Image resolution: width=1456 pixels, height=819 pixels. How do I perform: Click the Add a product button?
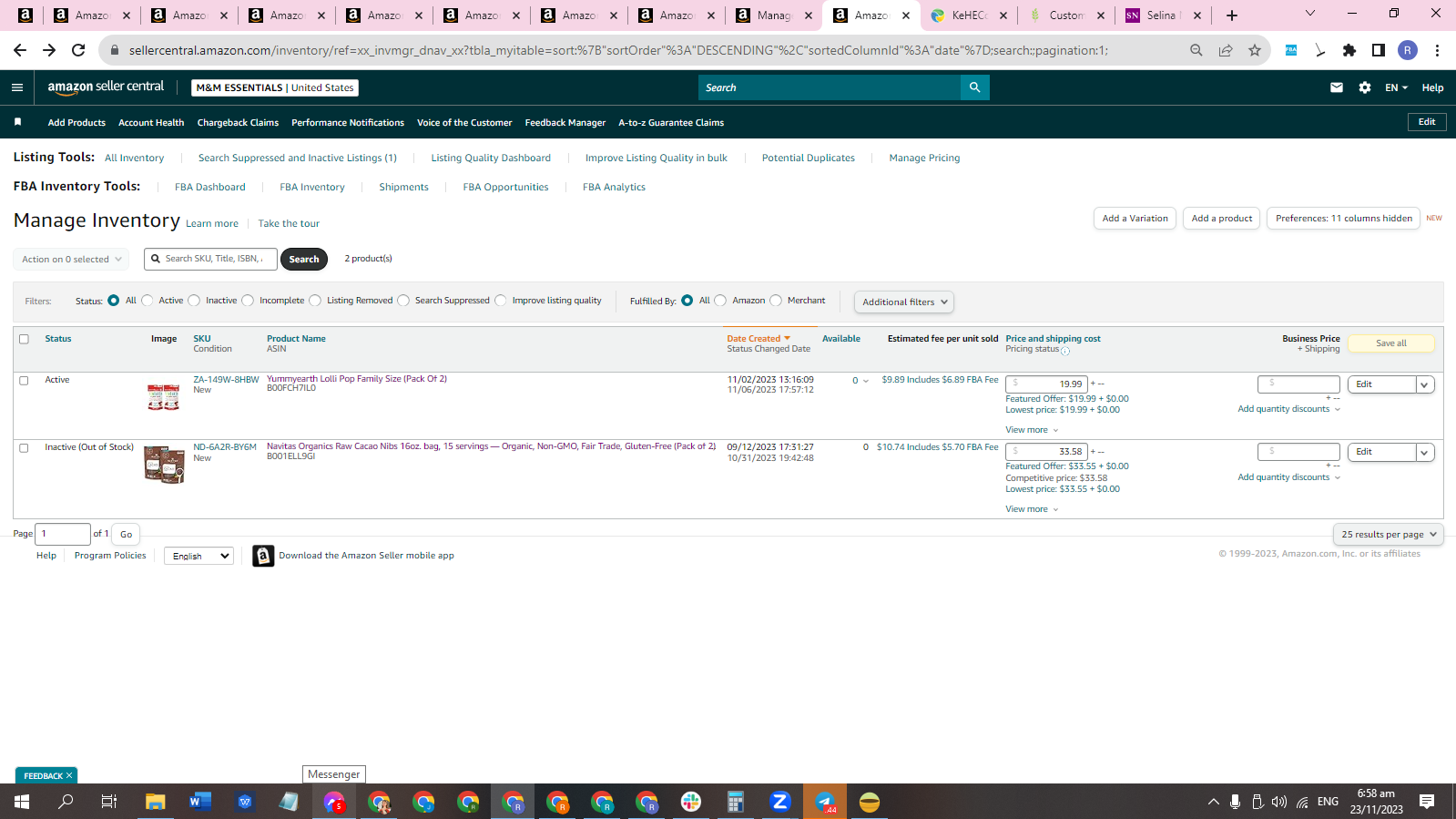1222,219
